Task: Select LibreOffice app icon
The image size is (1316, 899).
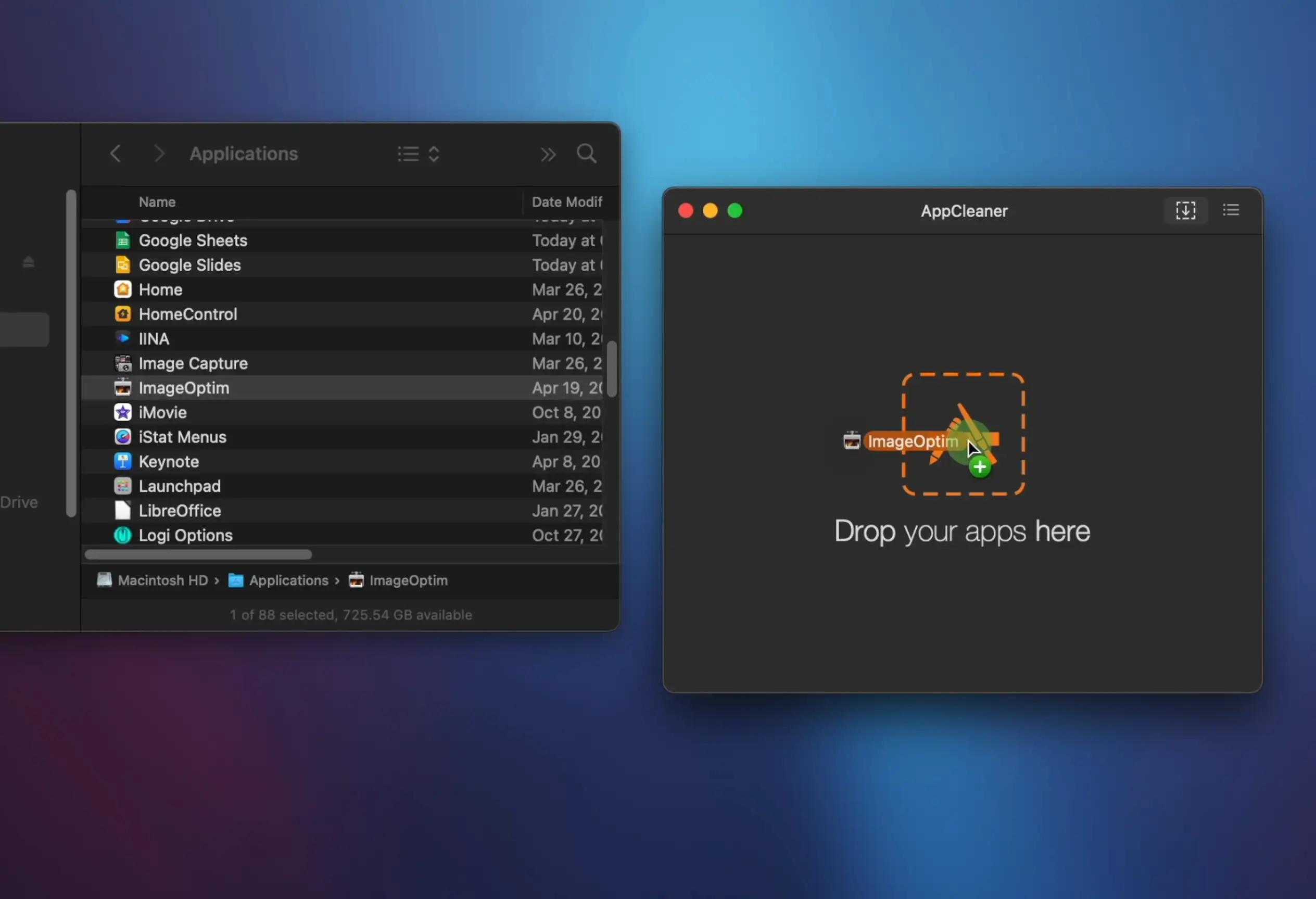Action: 123,511
